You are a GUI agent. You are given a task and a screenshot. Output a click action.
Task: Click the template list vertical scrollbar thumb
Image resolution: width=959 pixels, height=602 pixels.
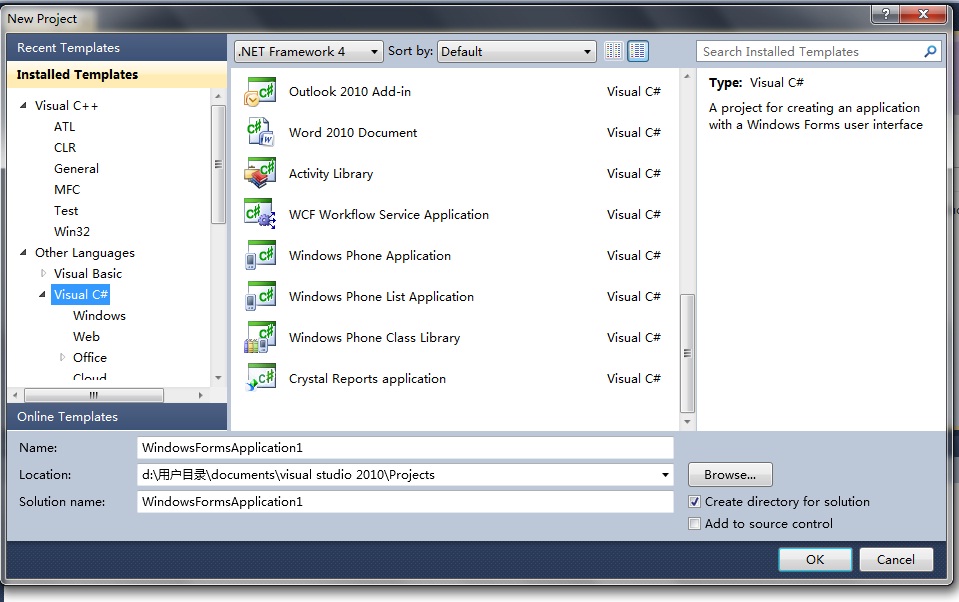click(x=687, y=353)
